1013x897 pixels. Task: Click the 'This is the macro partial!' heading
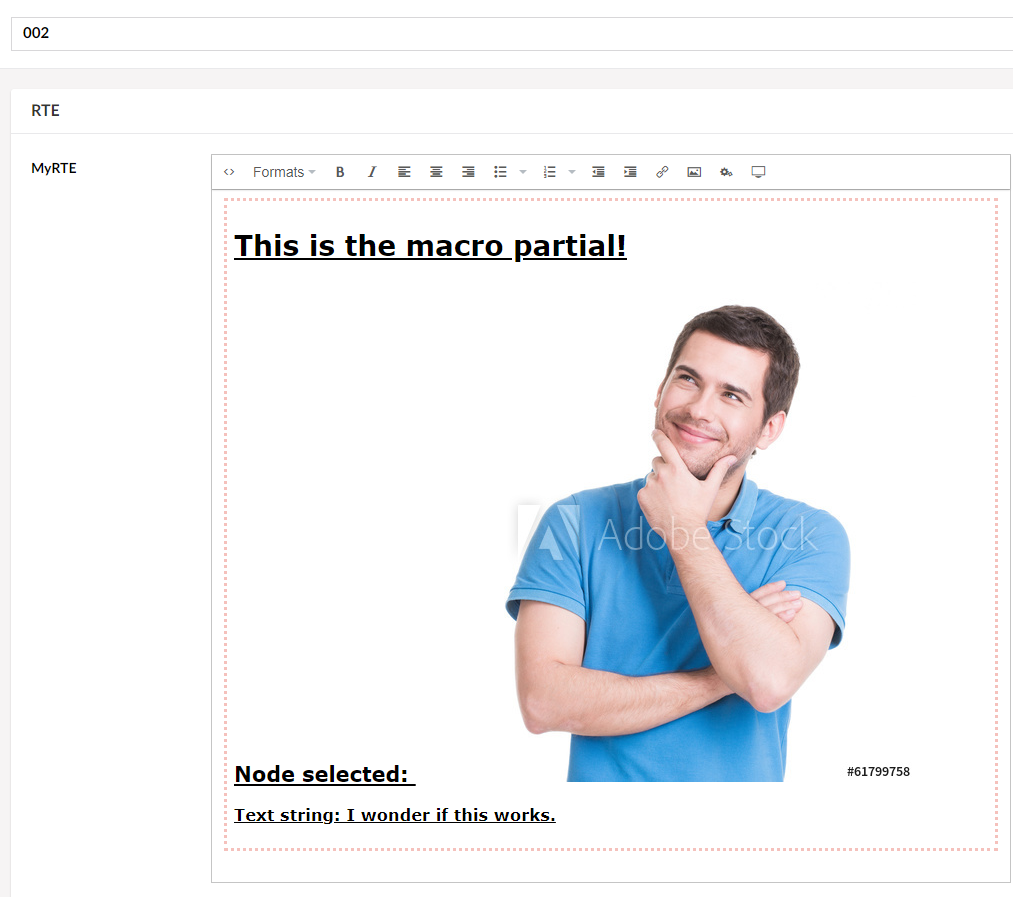coord(430,245)
